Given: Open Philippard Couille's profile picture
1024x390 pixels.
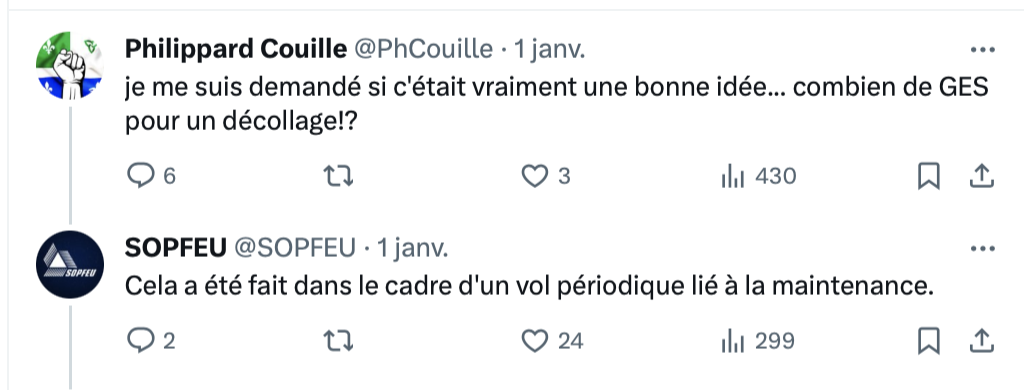Looking at the screenshot, I should (x=69, y=65).
